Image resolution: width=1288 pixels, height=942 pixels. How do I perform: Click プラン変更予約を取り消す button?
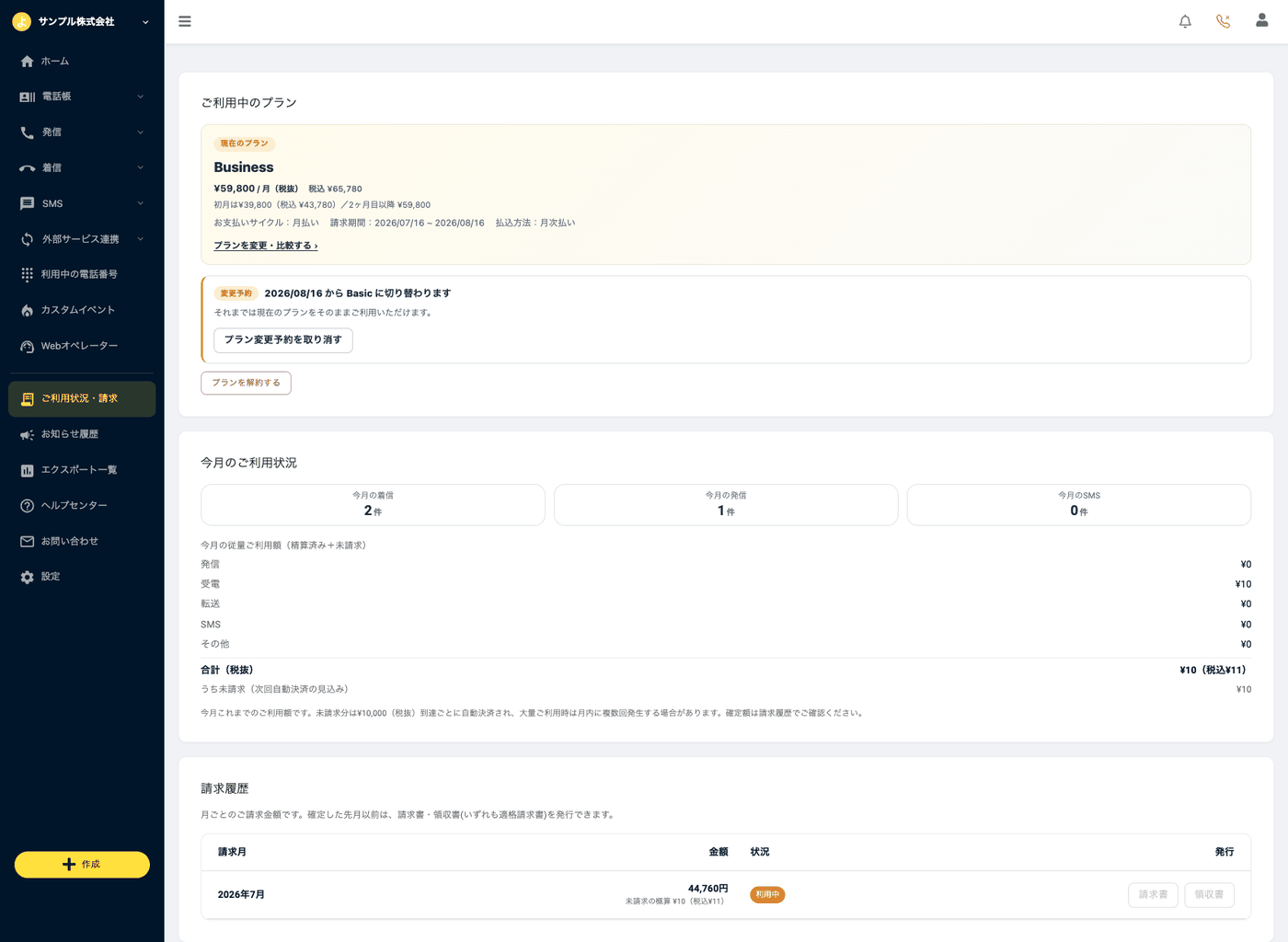coord(283,340)
